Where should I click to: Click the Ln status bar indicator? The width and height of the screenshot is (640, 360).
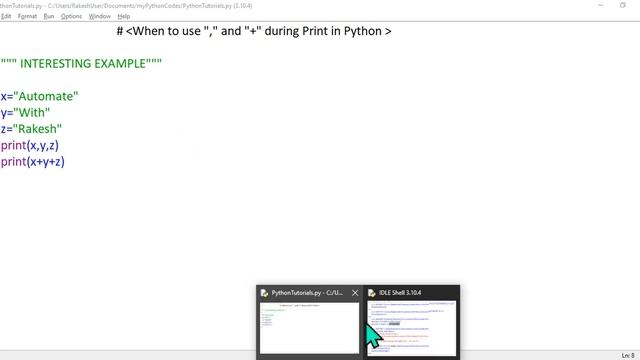tap(628, 356)
